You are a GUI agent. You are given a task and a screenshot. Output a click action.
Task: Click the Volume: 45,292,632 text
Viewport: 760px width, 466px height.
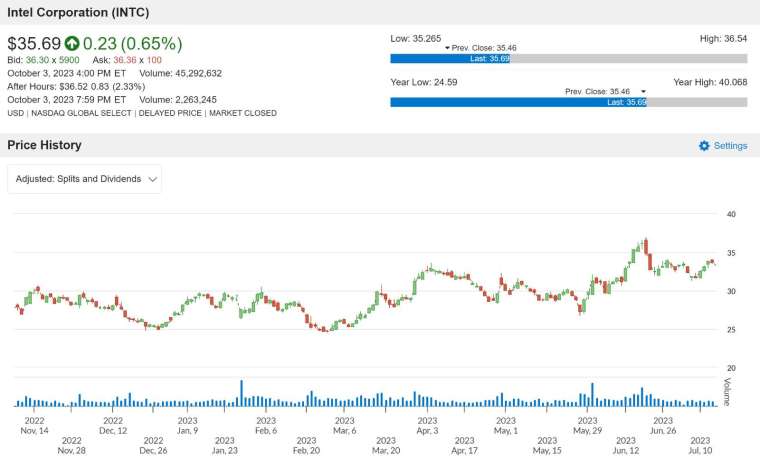point(180,73)
